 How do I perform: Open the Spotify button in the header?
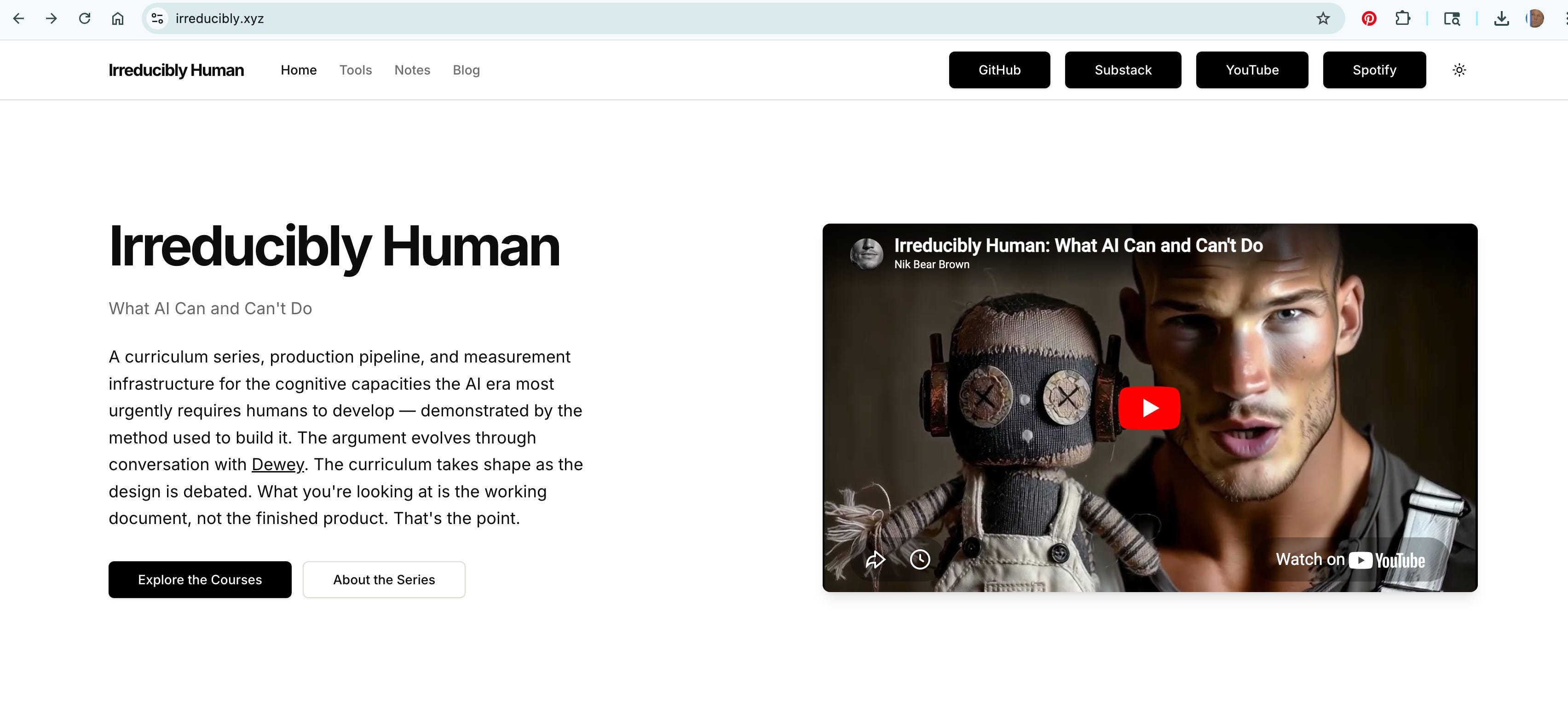click(x=1374, y=70)
